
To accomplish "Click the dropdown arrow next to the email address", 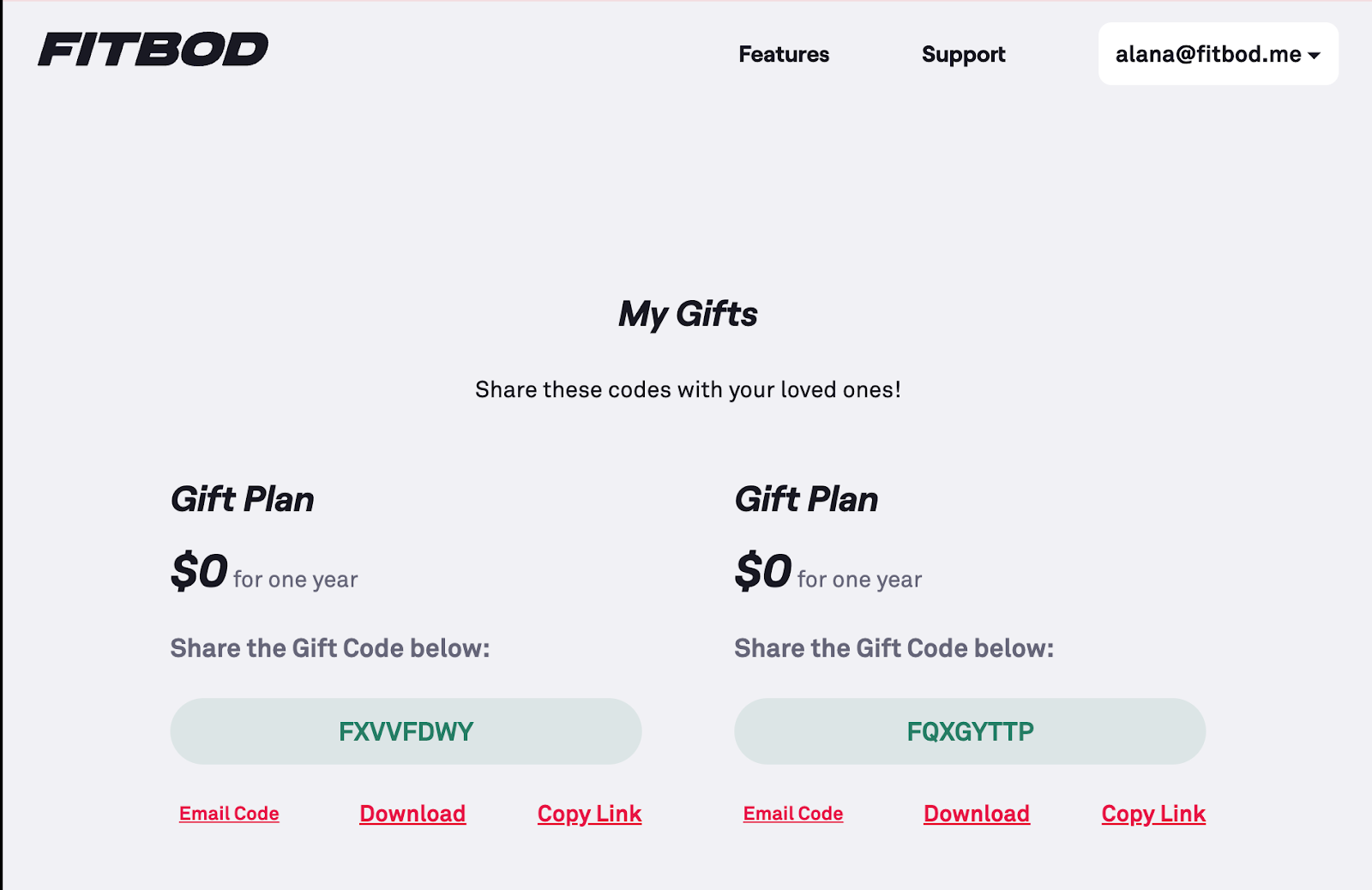I will pos(1315,55).
